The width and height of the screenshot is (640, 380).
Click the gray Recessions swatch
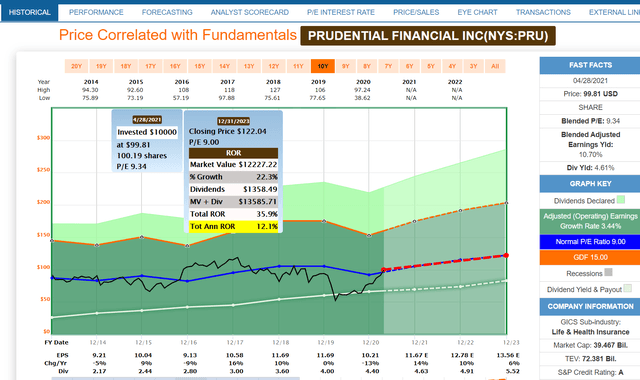[x=608, y=272]
